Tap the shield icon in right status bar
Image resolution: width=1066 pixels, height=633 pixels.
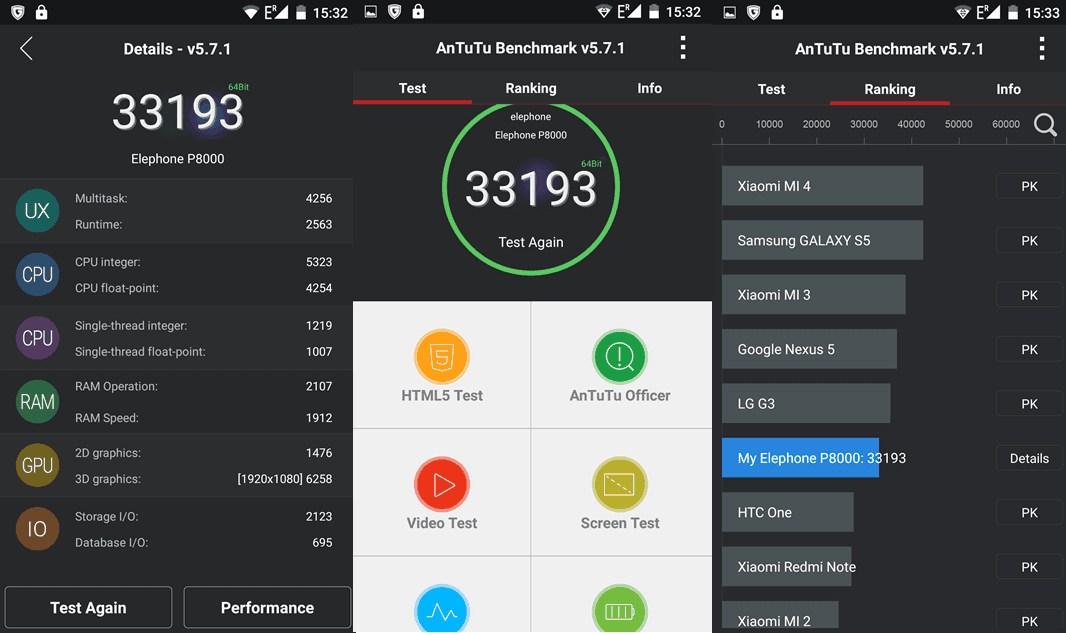pos(753,12)
